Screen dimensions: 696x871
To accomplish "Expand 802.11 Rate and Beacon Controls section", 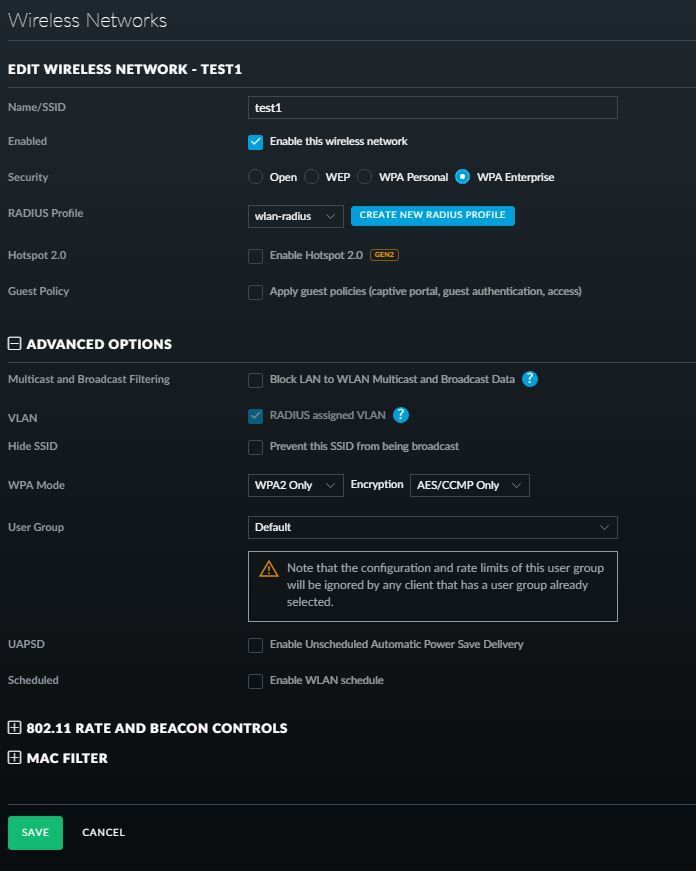I will [x=14, y=728].
